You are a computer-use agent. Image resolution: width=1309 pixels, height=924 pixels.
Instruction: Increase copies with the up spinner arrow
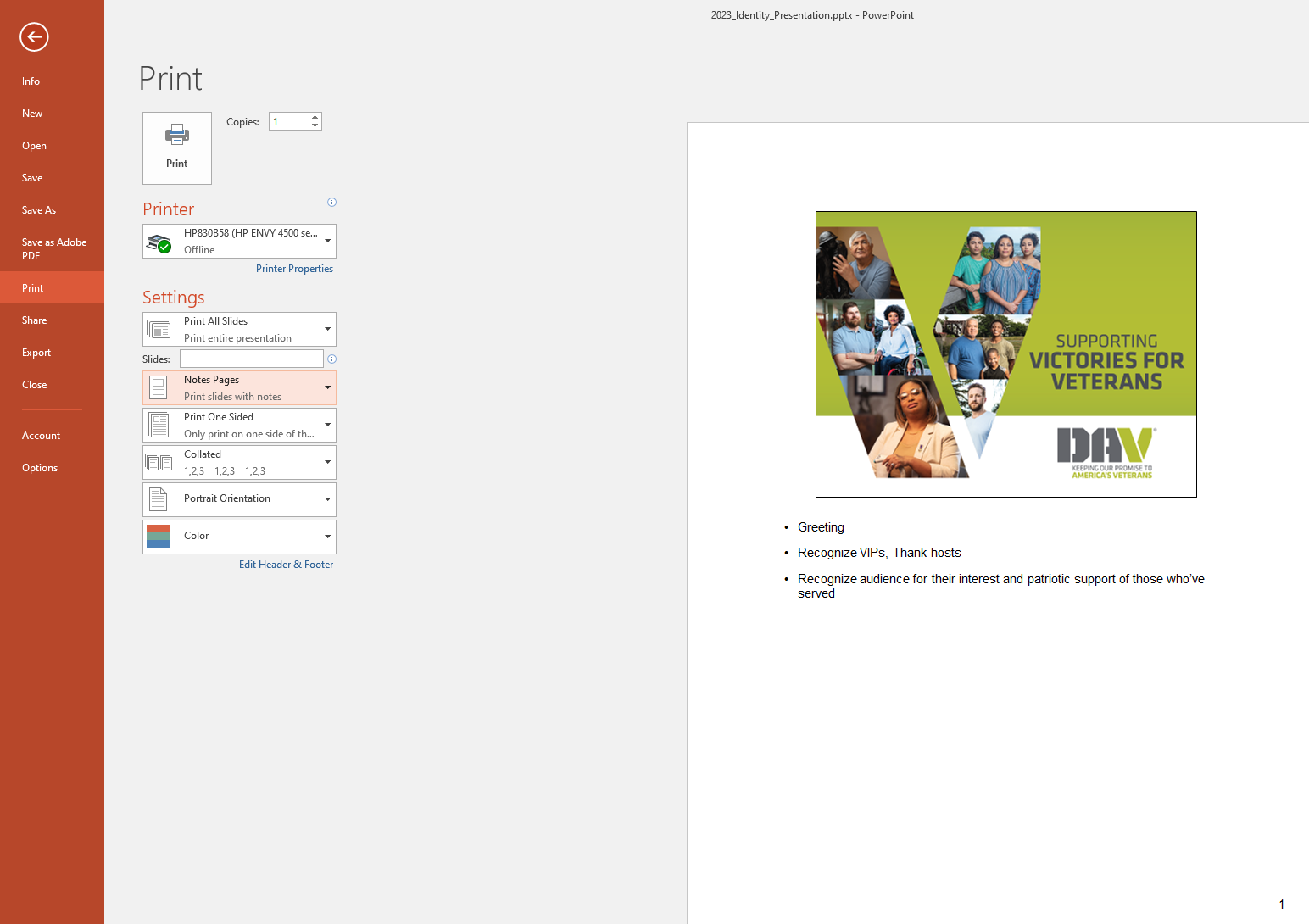[x=315, y=117]
